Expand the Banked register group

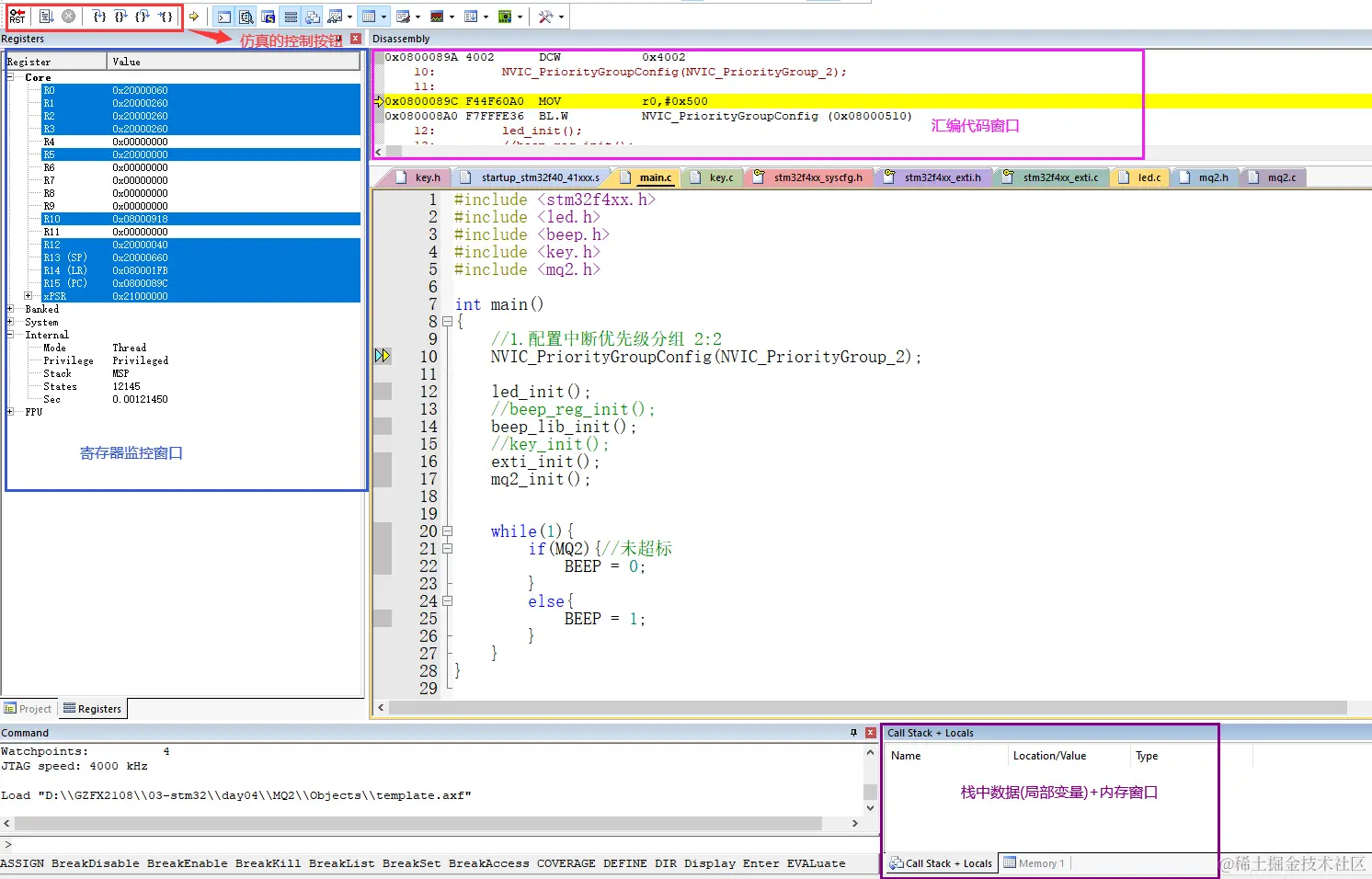coord(10,309)
